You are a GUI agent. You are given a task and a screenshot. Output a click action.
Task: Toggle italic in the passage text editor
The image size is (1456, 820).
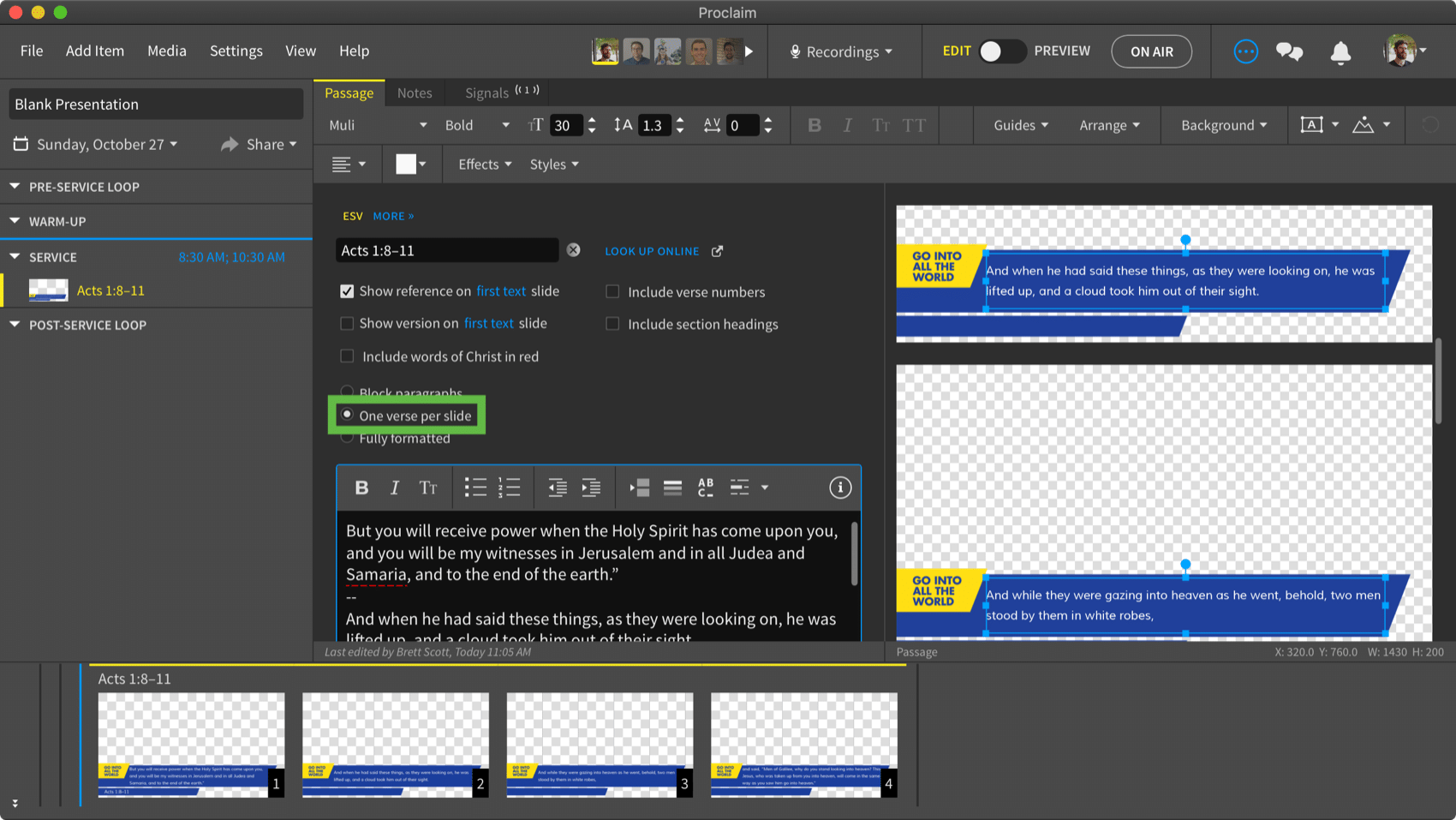(394, 488)
